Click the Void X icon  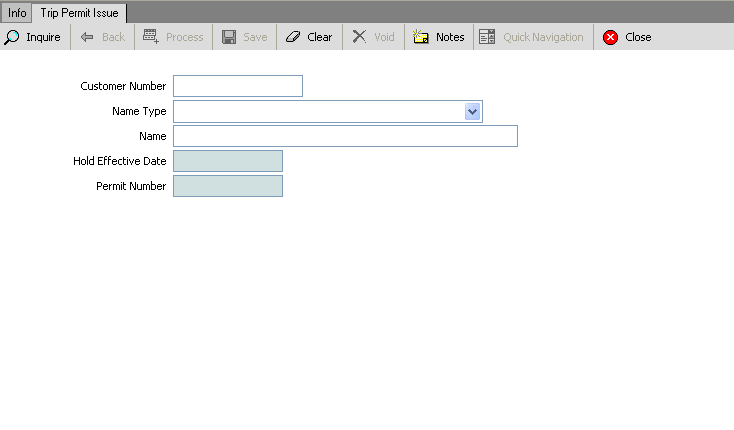click(359, 36)
